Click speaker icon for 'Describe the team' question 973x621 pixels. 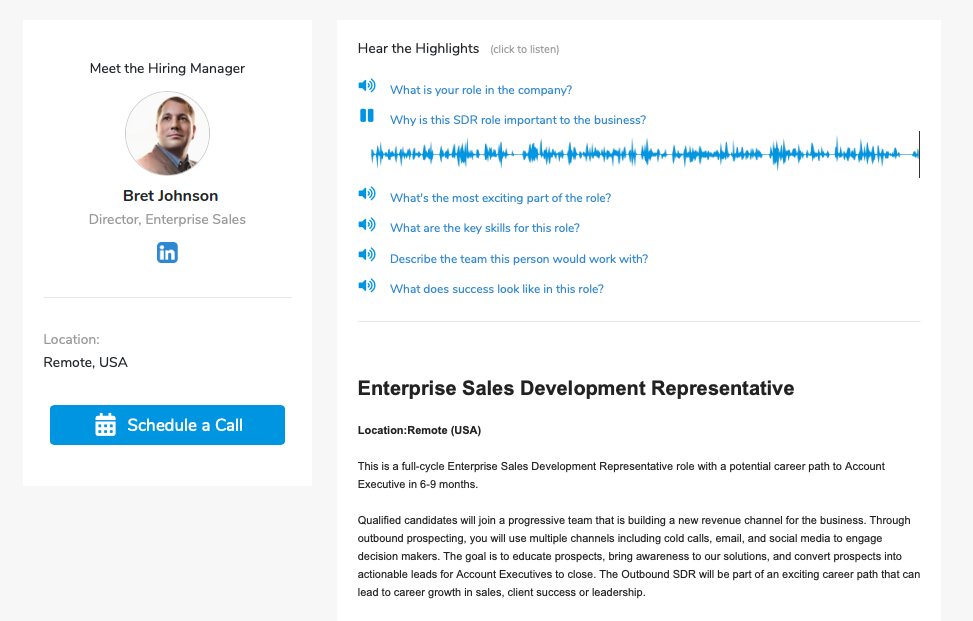point(367,256)
